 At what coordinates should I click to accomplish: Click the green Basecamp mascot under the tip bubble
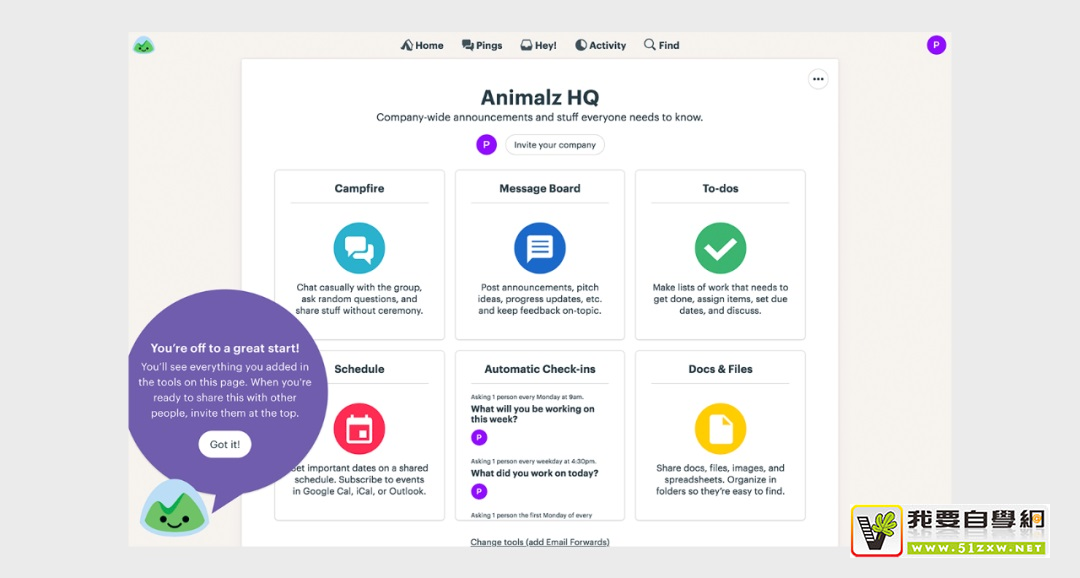click(174, 508)
